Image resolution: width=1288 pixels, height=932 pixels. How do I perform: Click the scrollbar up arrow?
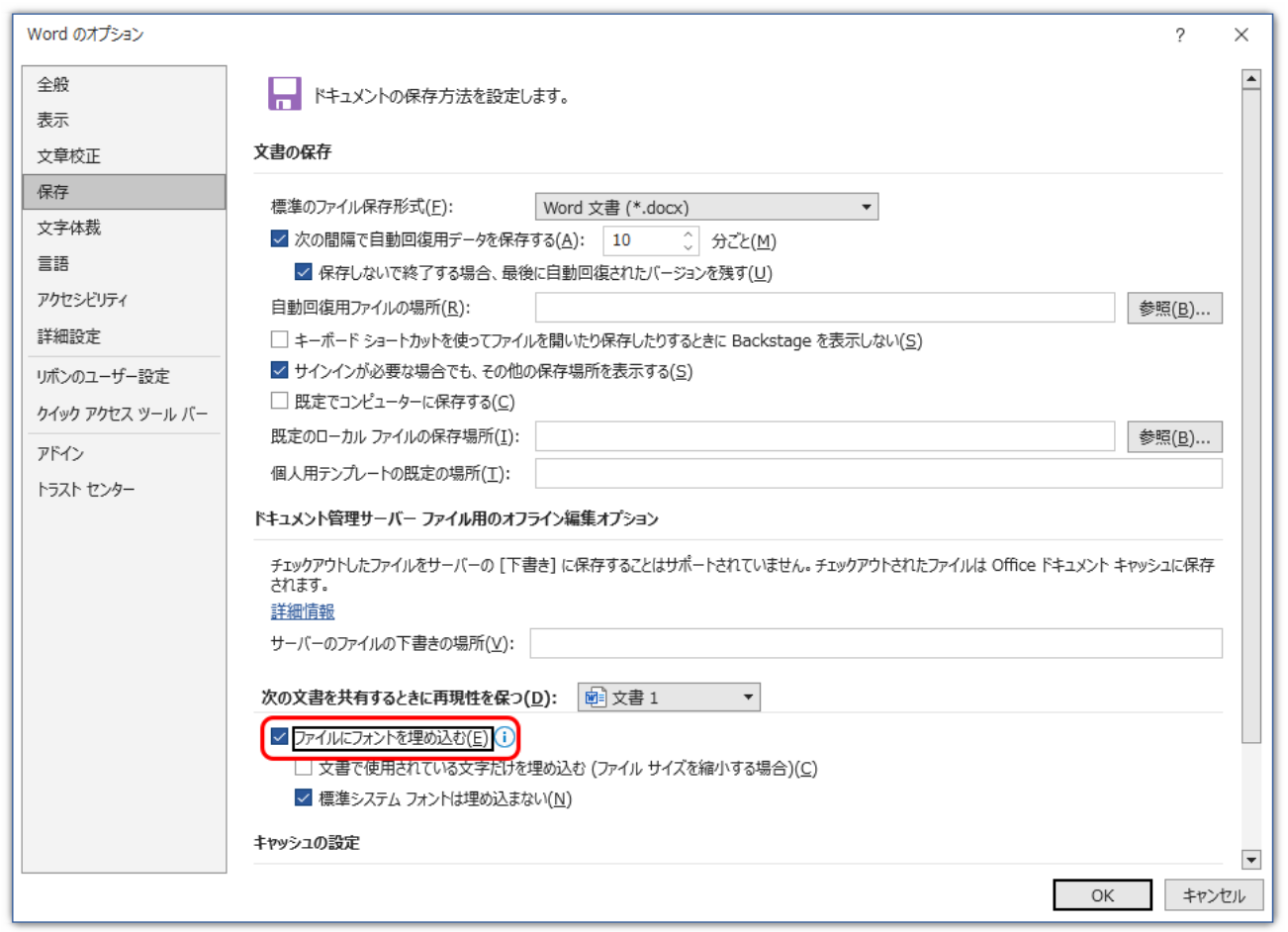point(1251,79)
